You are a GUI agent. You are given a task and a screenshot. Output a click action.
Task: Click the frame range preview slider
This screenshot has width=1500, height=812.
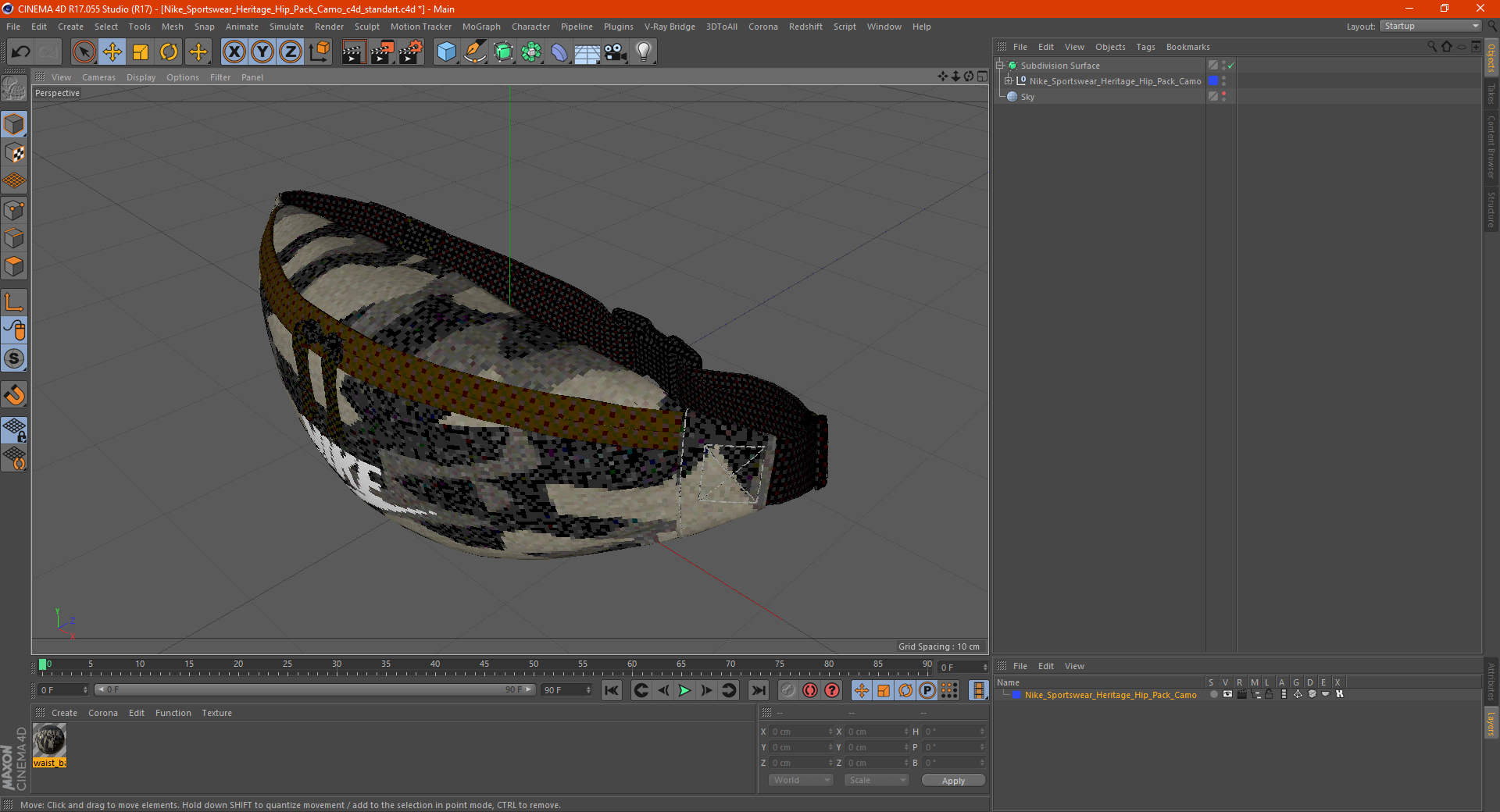(x=315, y=690)
